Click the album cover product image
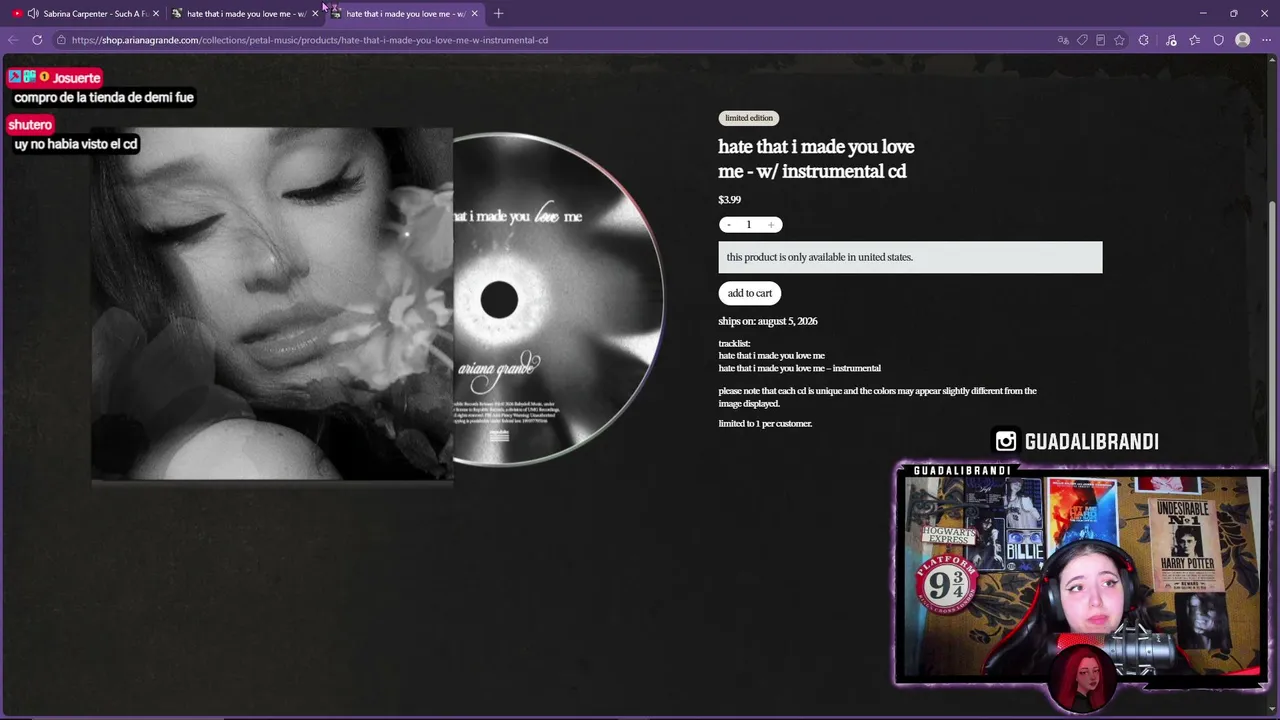 click(272, 304)
